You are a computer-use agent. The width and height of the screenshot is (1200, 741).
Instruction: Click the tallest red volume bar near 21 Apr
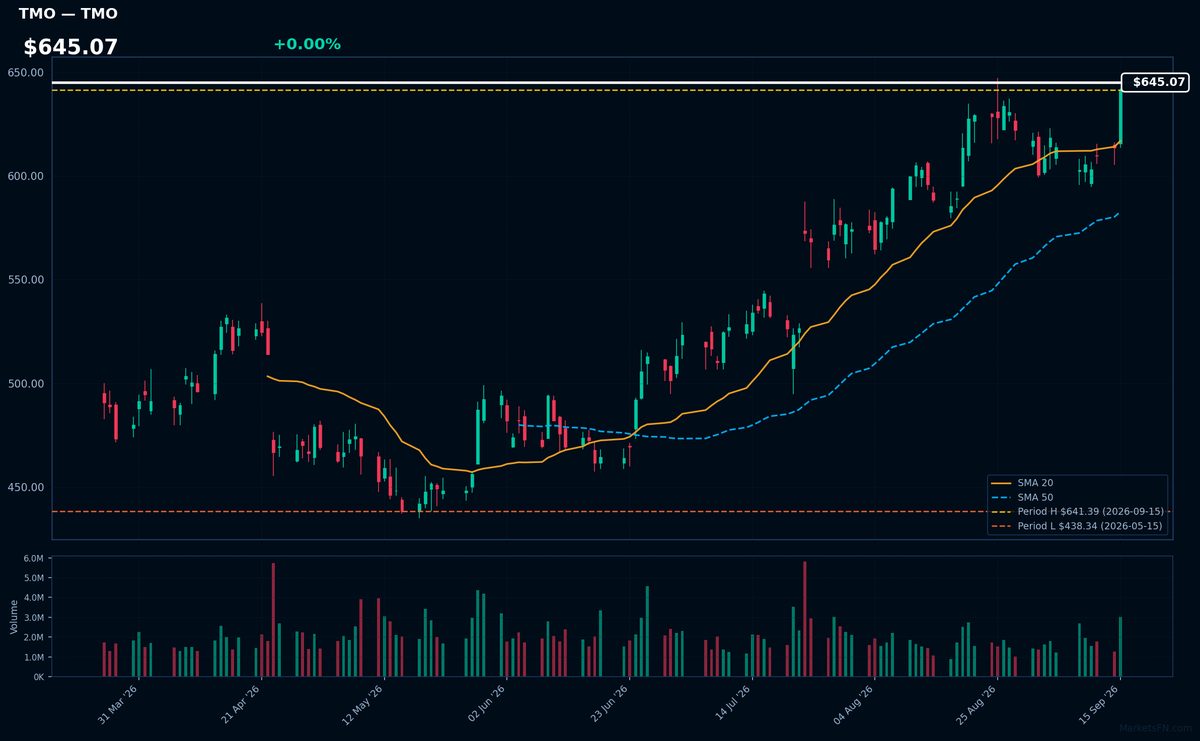click(x=273, y=620)
